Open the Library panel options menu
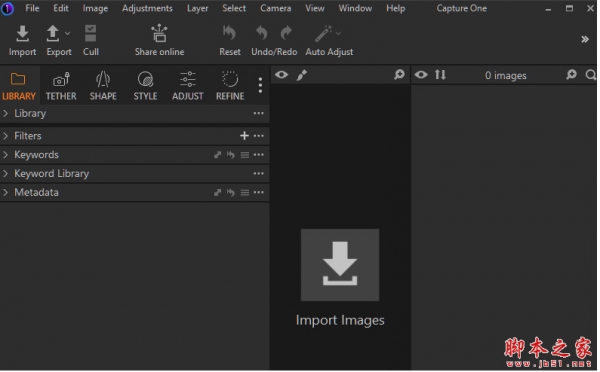The height and width of the screenshot is (372, 600). (x=259, y=113)
